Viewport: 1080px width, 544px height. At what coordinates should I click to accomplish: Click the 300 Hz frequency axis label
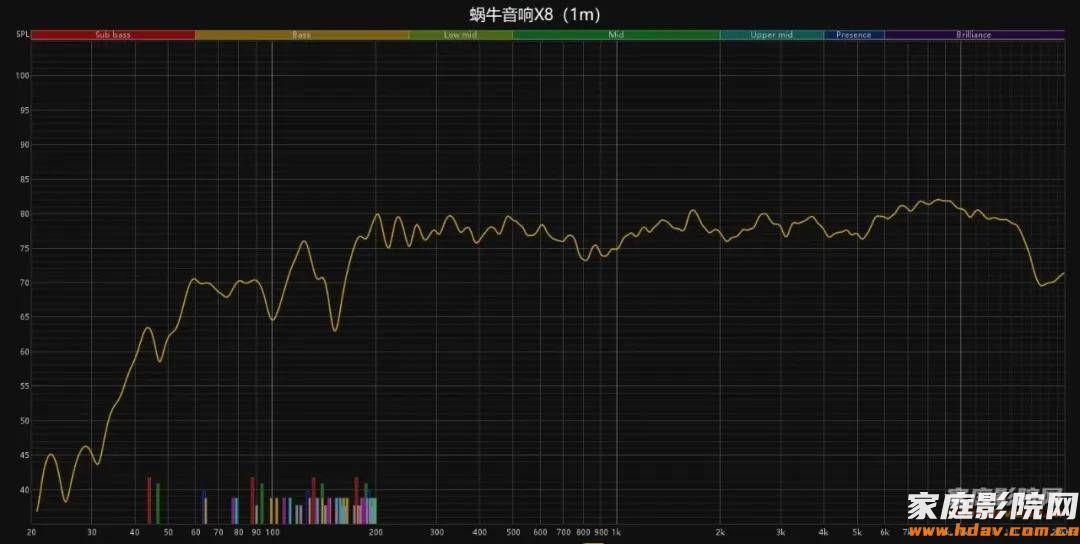coord(437,532)
